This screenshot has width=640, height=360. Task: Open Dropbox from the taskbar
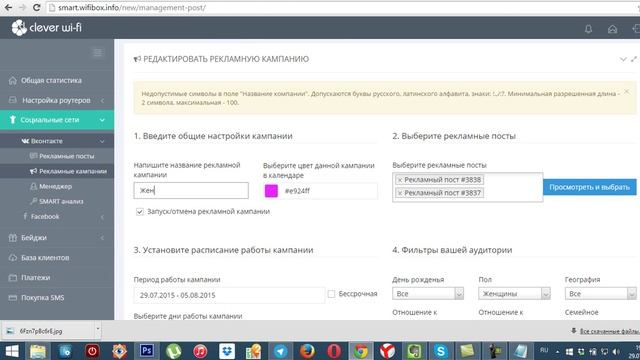click(227, 351)
